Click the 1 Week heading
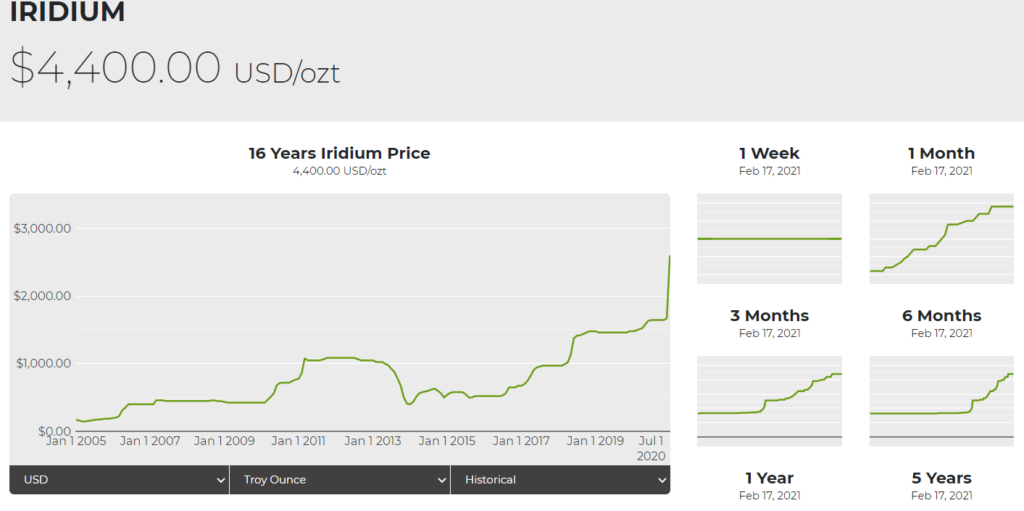The image size is (1024, 511). click(769, 153)
